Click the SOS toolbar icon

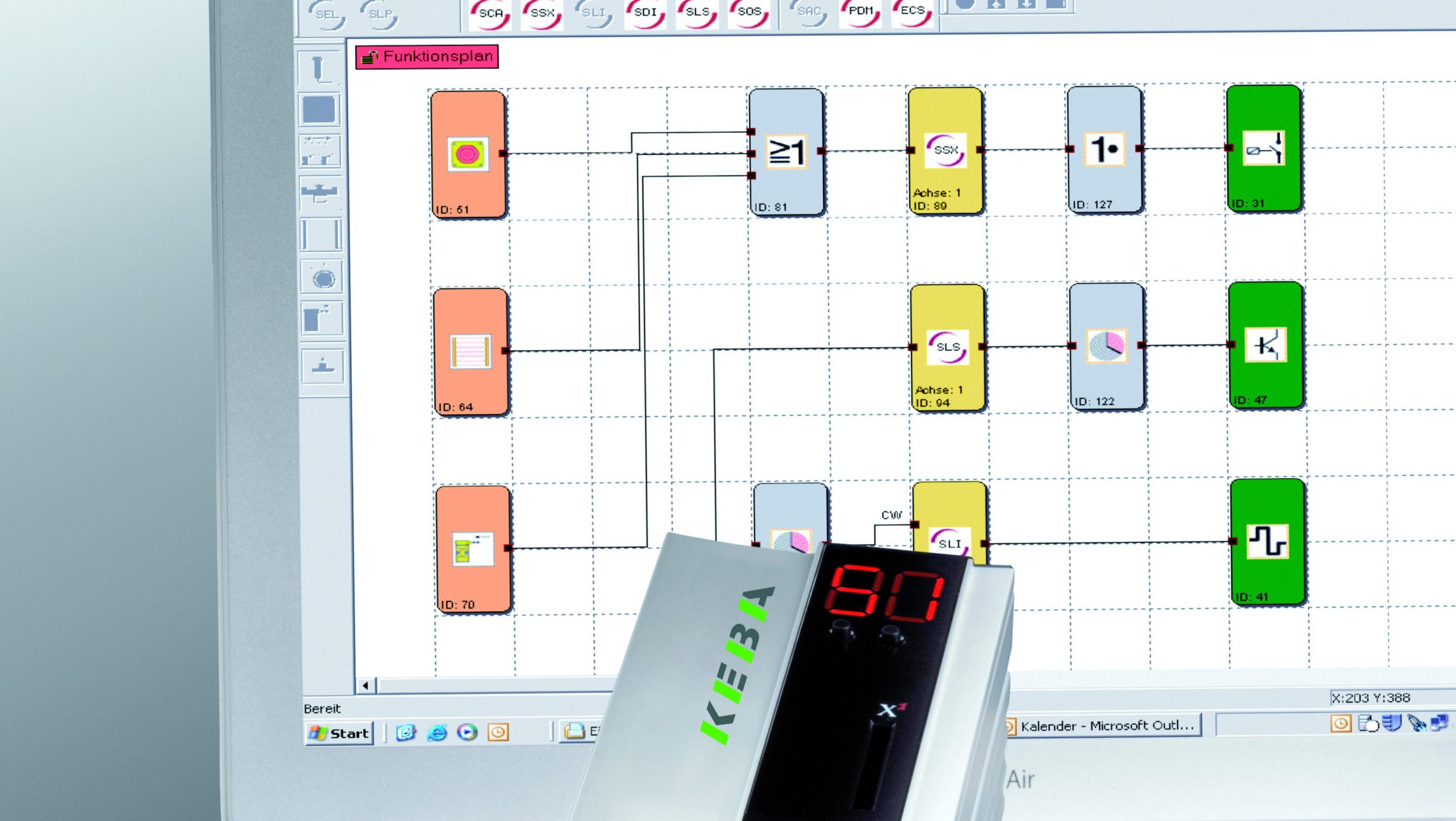tap(749, 12)
